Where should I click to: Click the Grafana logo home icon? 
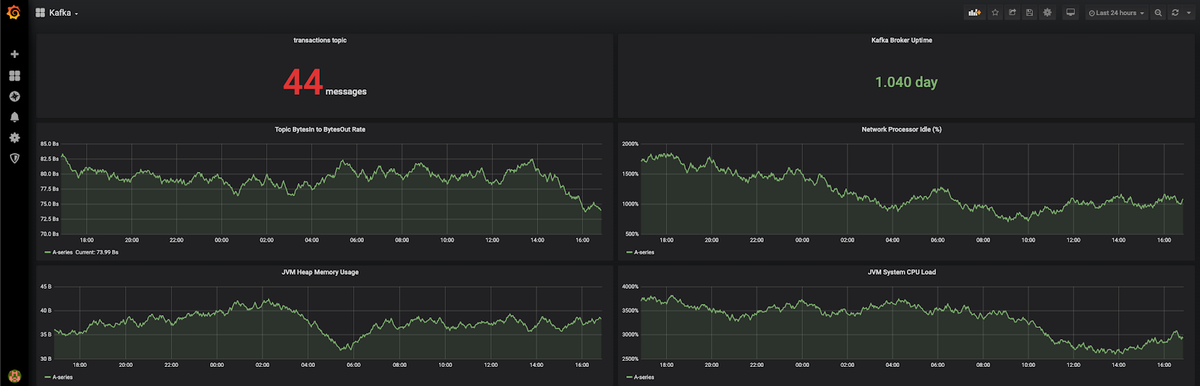[14, 13]
